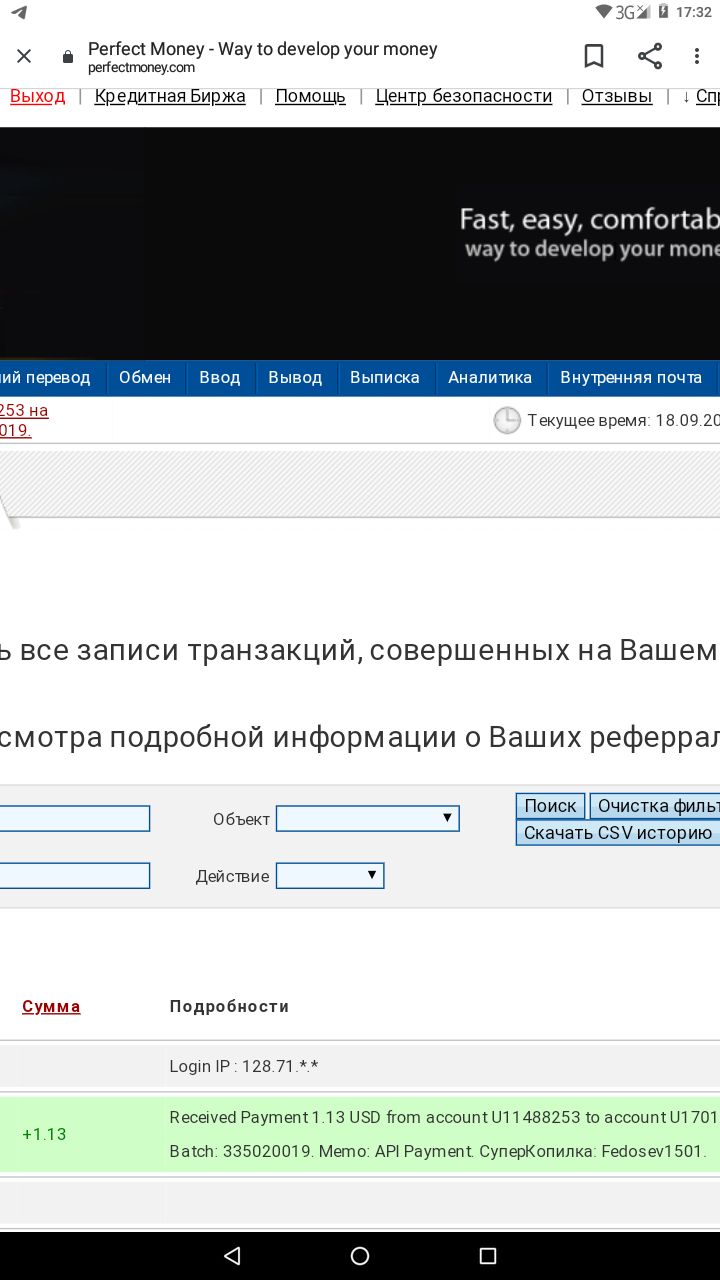Open the Внутренняя почта menu tab
This screenshot has height=1280, width=720.
pyautogui.click(x=631, y=378)
